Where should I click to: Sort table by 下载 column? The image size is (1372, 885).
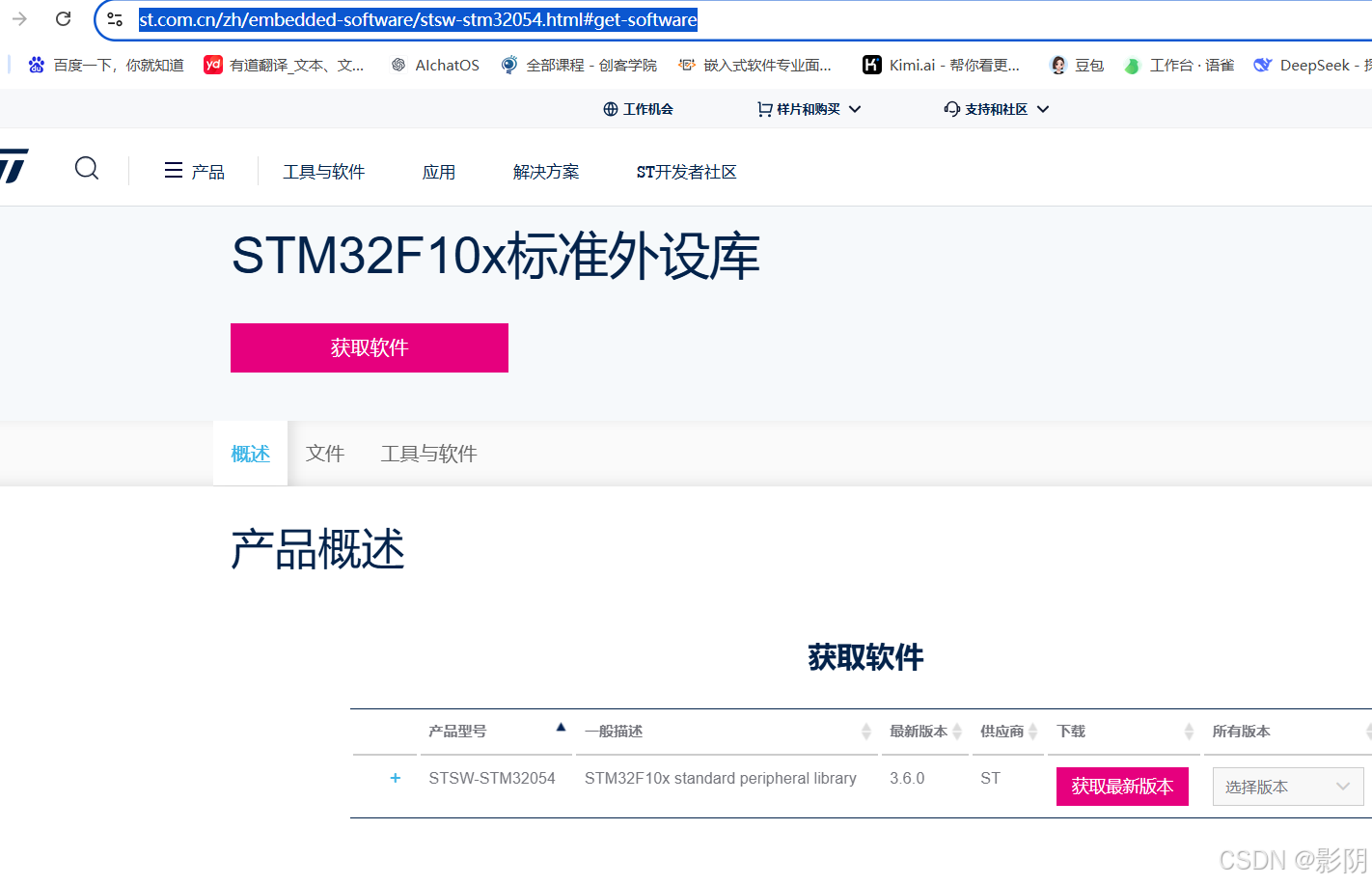click(x=1189, y=732)
